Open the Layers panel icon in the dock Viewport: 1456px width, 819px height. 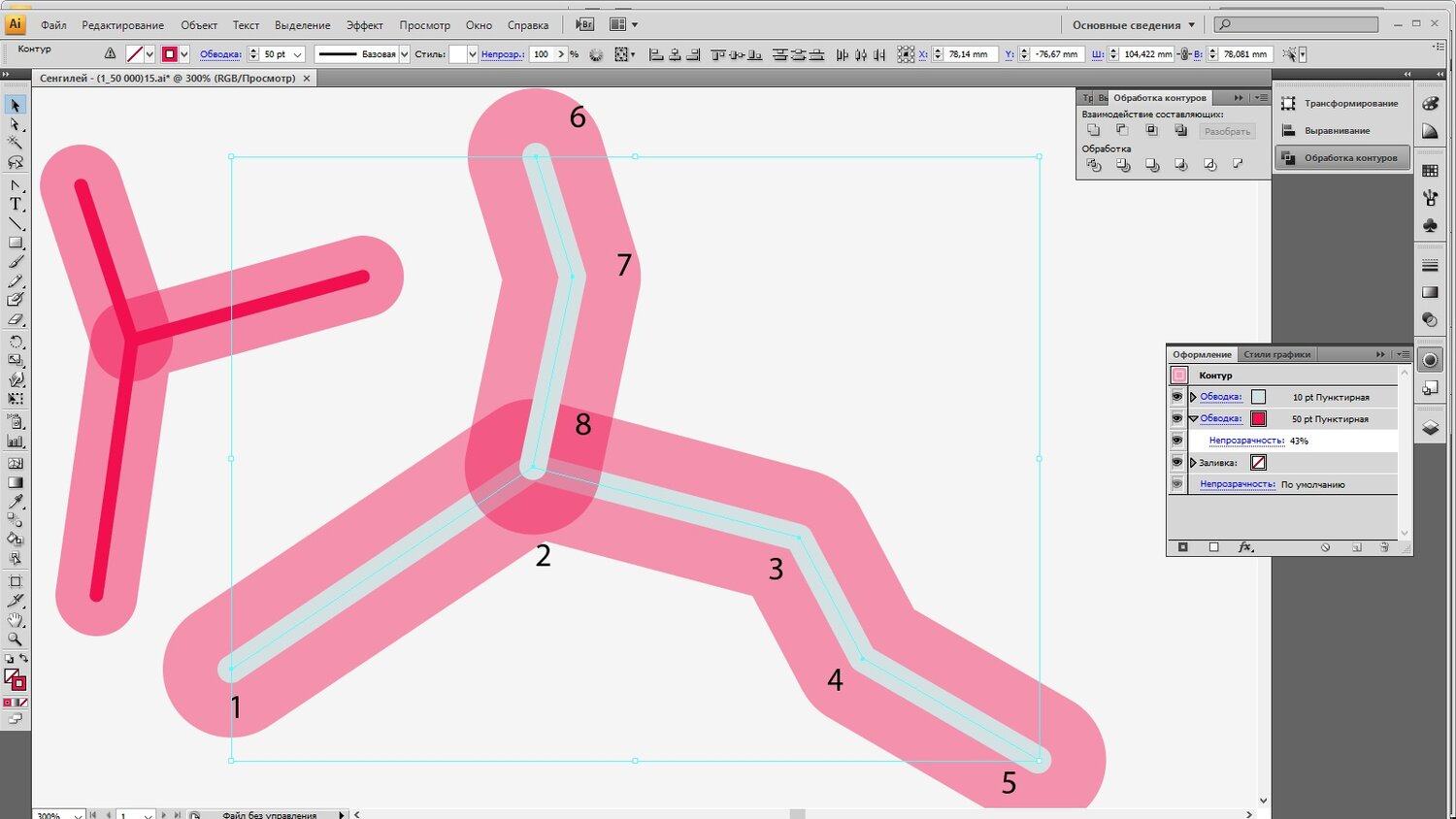coord(1430,427)
